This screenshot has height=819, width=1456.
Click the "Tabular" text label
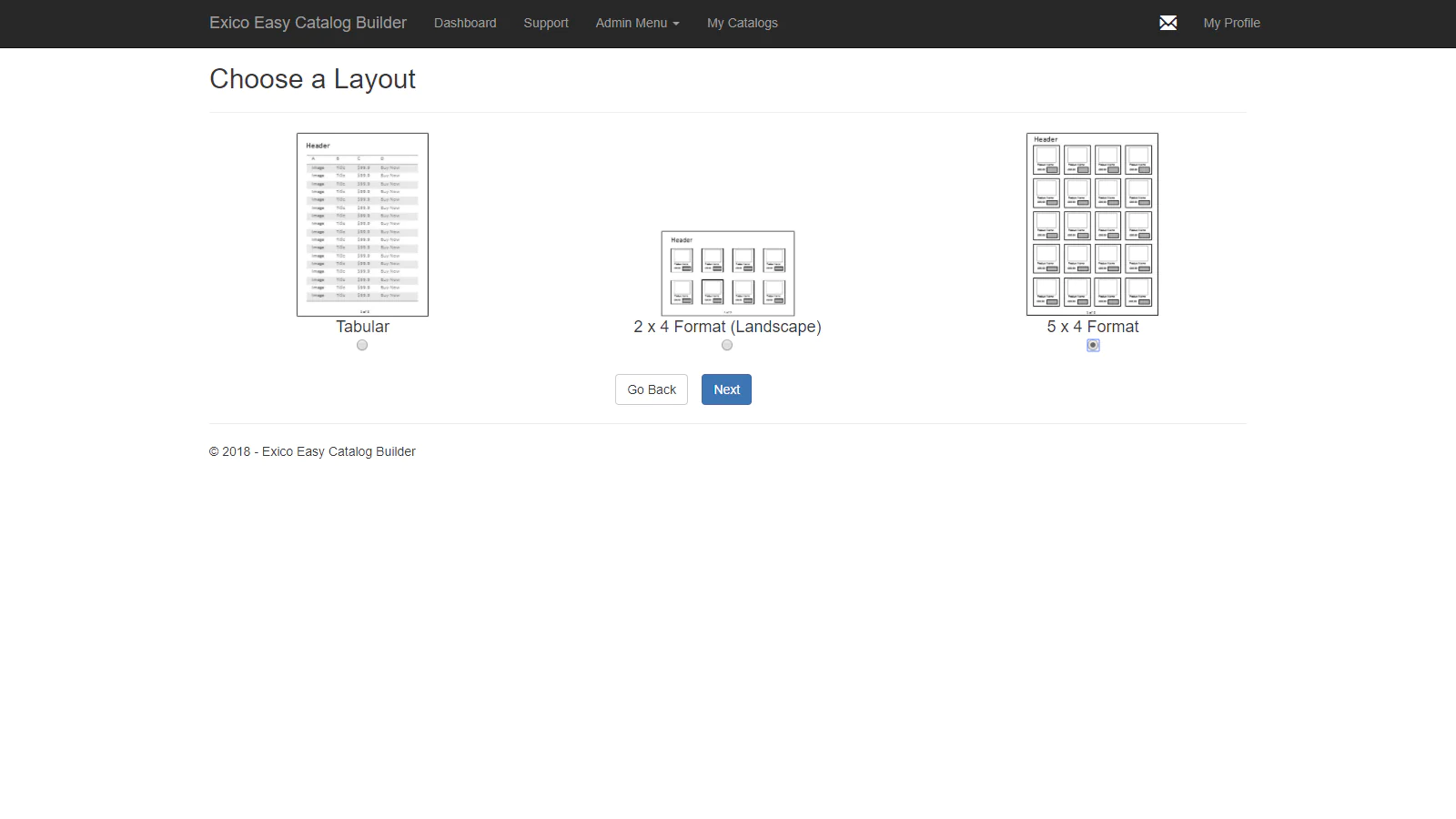[x=362, y=327]
